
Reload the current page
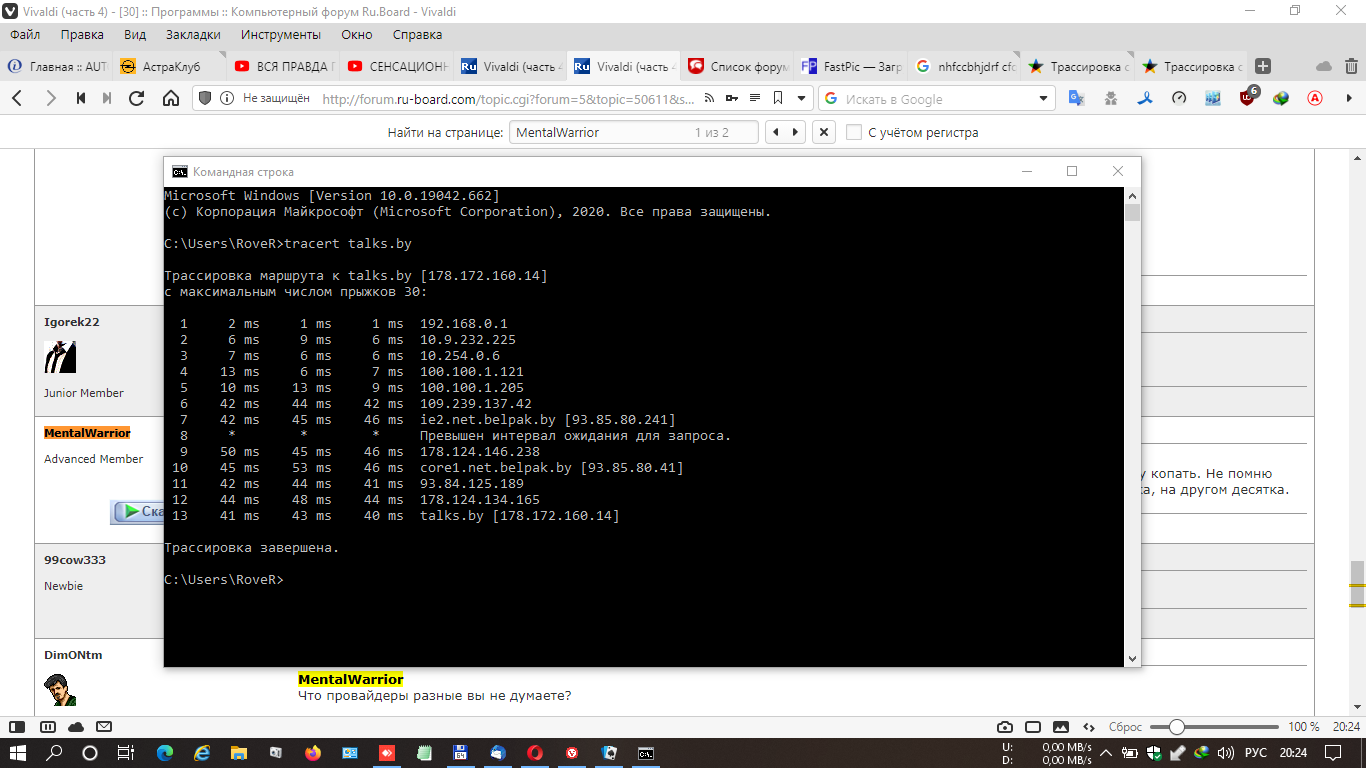(137, 98)
